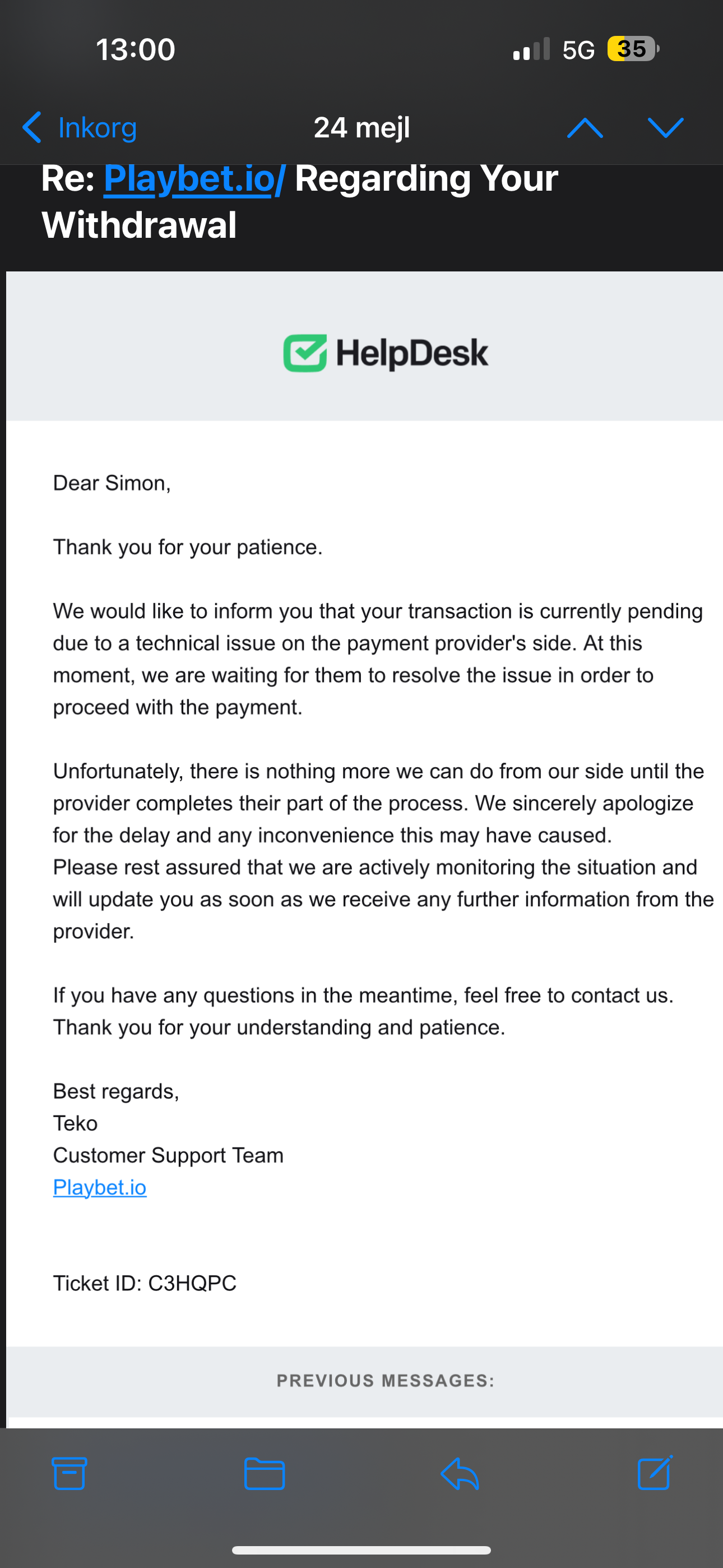Click the green HelpDesk checkmark logo

click(305, 353)
